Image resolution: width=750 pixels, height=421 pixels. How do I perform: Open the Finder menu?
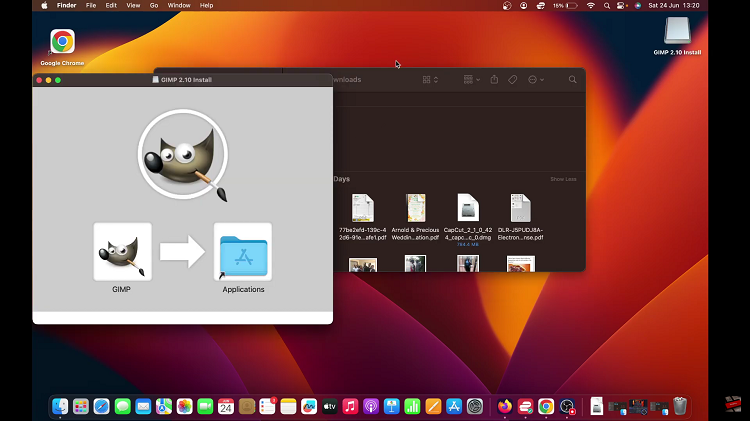66,6
